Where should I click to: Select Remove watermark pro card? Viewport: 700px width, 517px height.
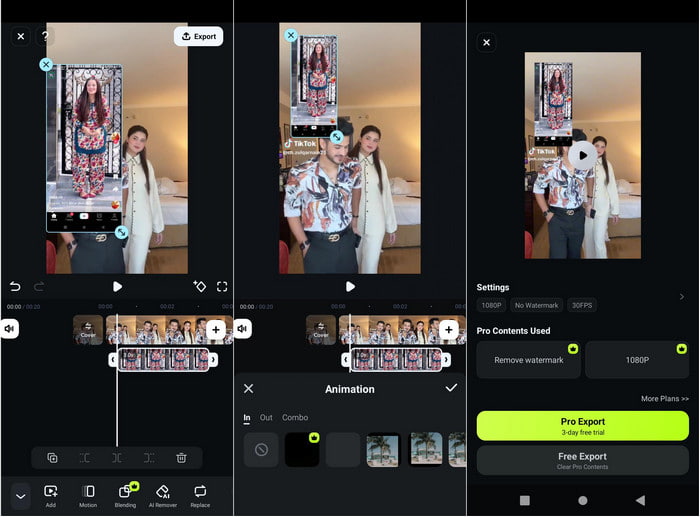pos(529,360)
